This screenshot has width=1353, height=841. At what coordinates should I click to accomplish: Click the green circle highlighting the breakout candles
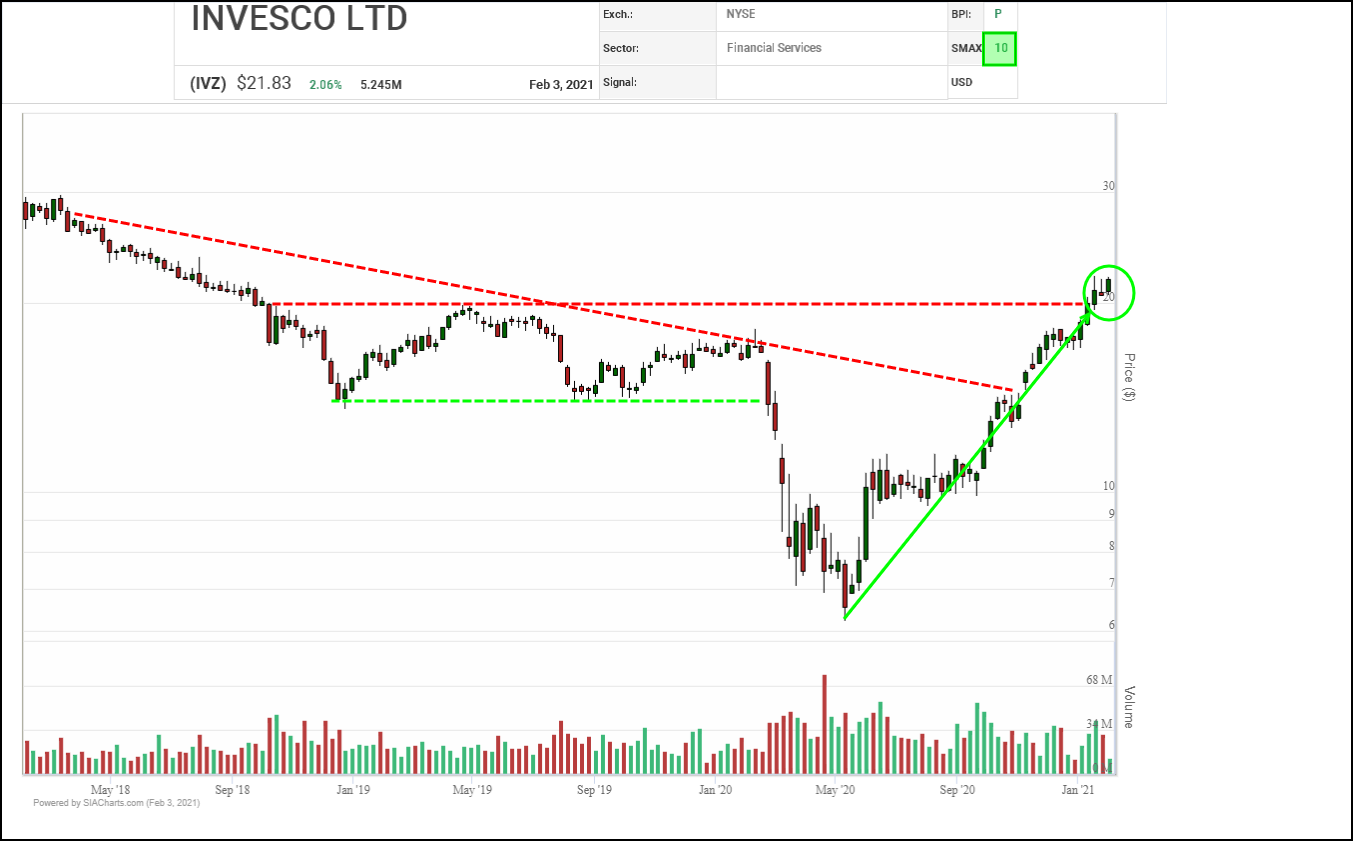[1110, 293]
